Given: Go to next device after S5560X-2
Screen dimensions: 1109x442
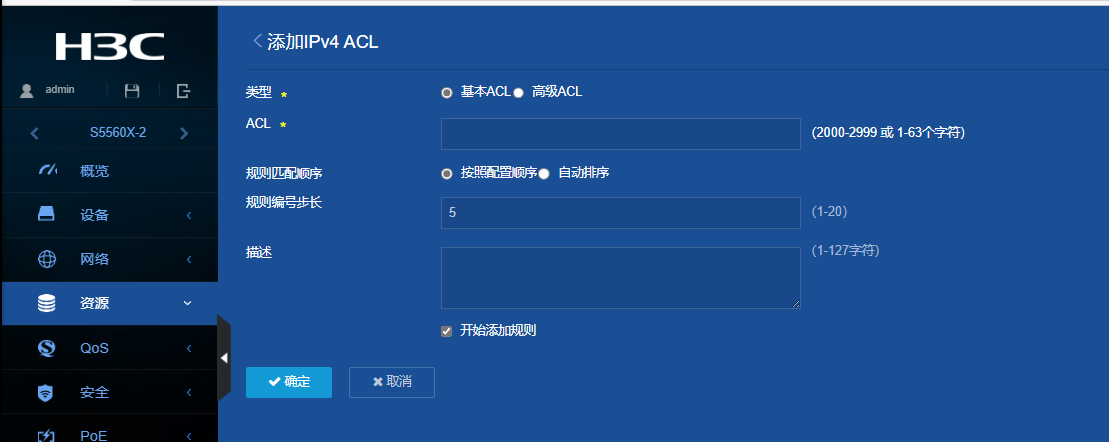Looking at the screenshot, I should click(184, 132).
